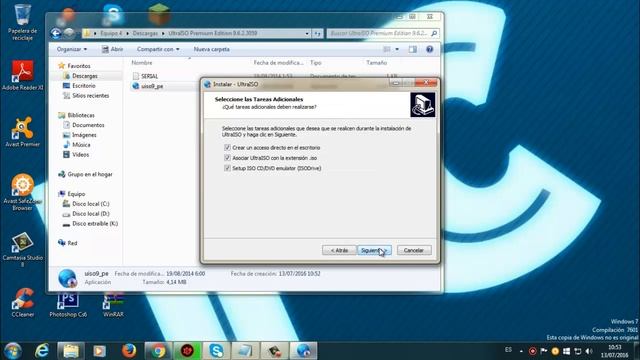Click the ES language indicator

click(508, 350)
